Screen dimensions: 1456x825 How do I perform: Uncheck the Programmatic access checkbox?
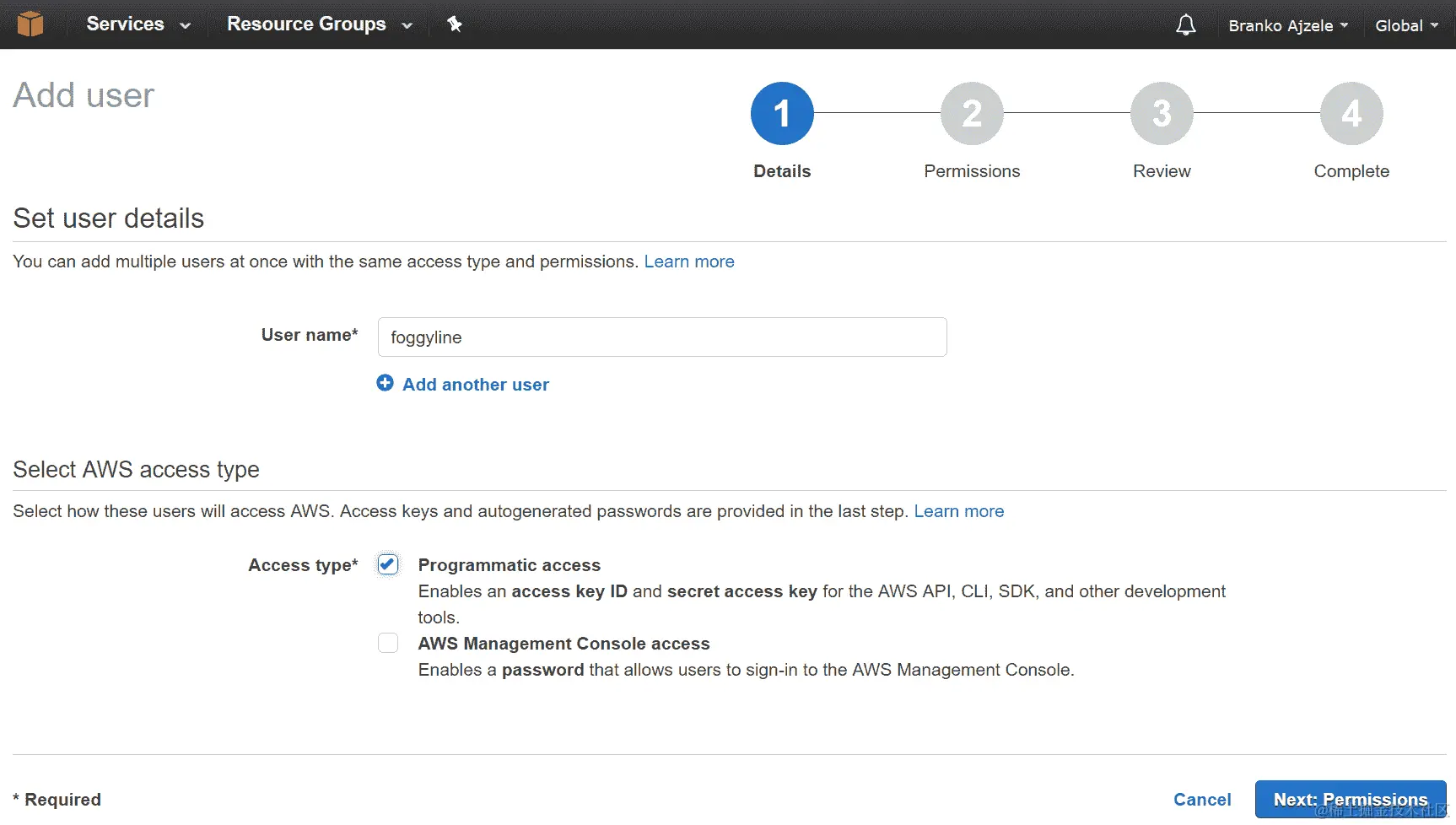click(388, 564)
